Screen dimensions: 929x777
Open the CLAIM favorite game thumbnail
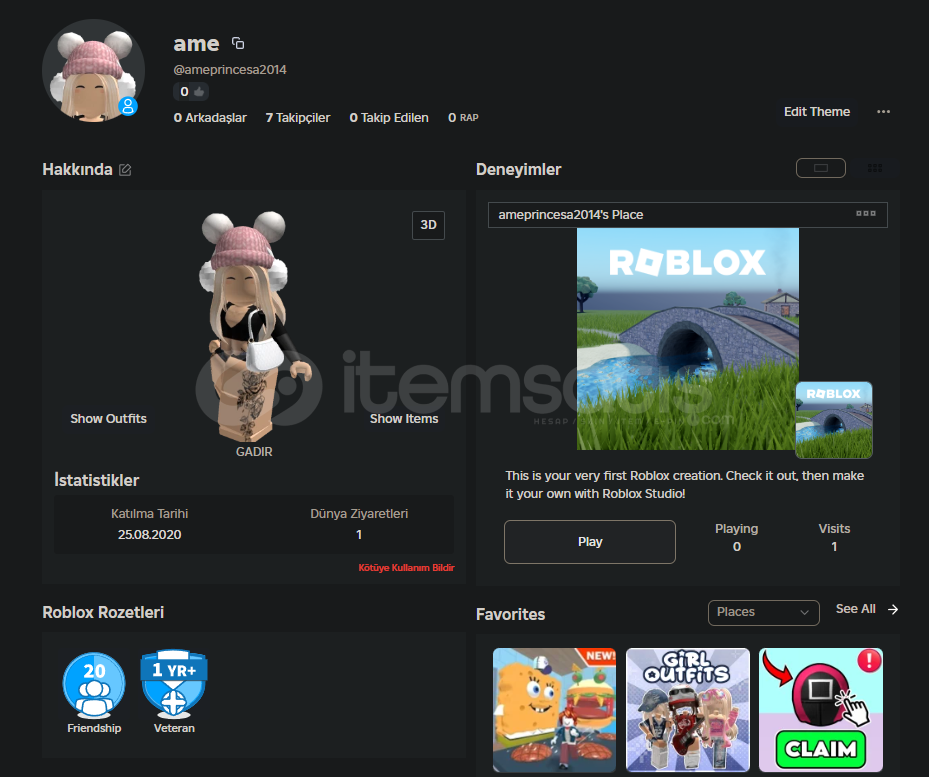[821, 710]
